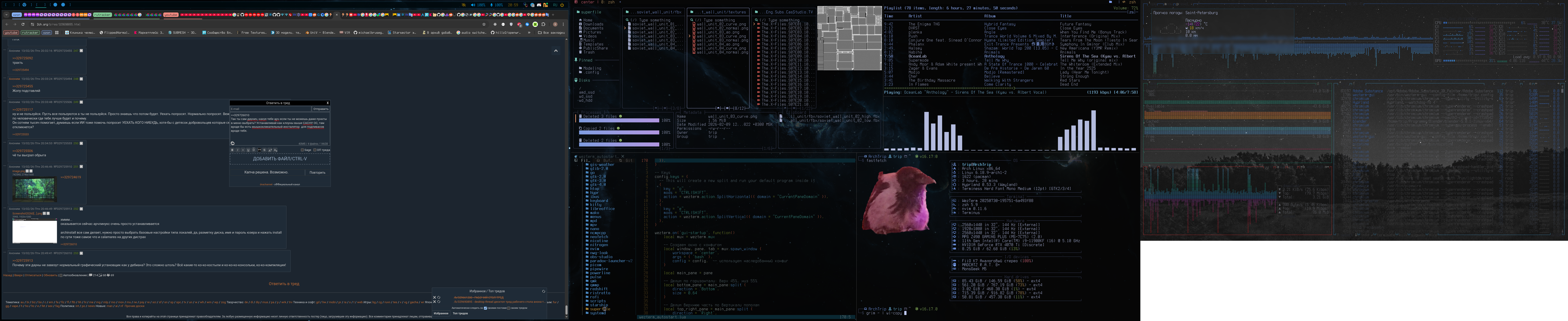This screenshot has height=321, width=1568.
Task: Click the Bold formatting button in reply form
Action: [233, 150]
